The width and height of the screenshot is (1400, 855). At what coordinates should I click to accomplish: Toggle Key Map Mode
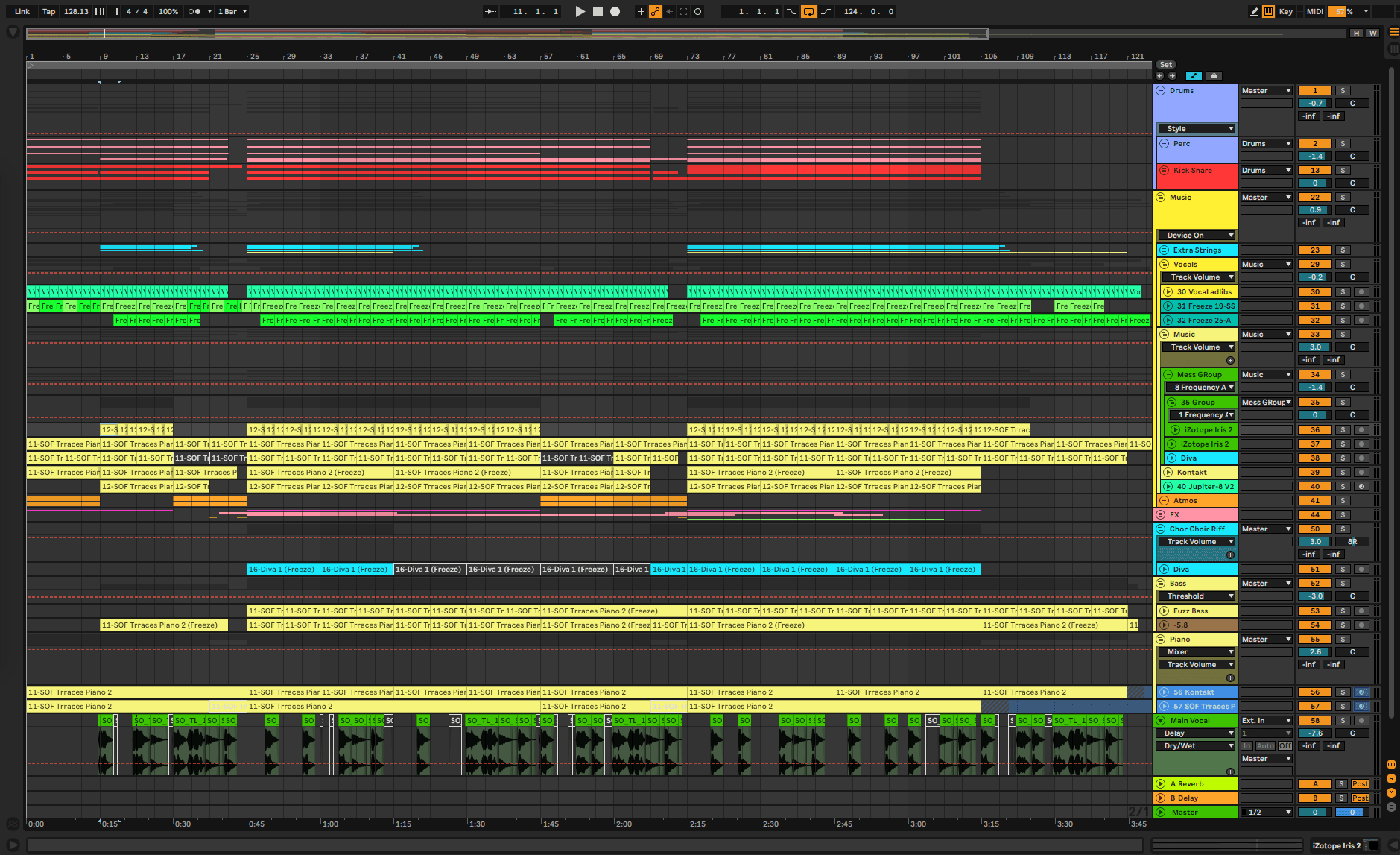pos(1286,11)
